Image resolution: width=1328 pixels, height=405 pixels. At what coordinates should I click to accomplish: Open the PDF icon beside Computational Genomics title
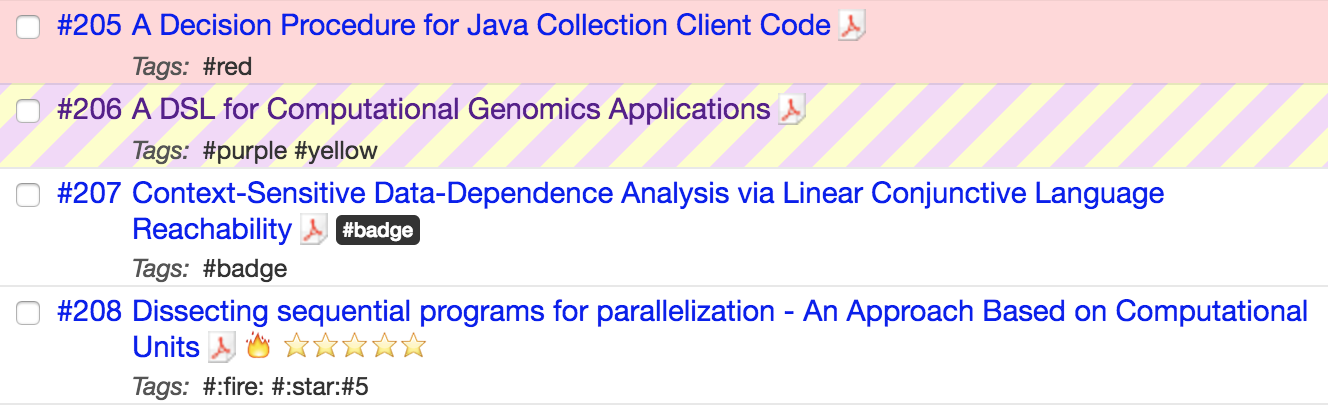pyautogui.click(x=792, y=109)
